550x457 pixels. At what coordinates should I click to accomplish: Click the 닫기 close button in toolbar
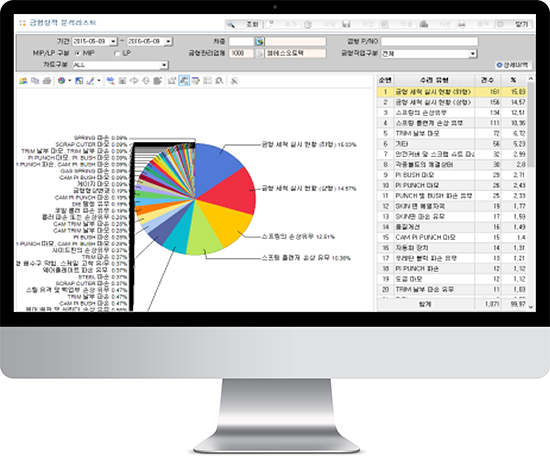tap(514, 24)
